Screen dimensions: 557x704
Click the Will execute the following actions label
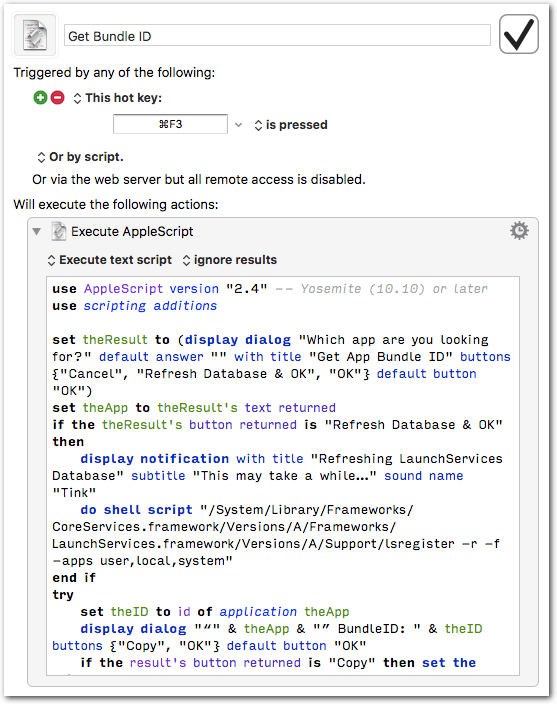(x=116, y=205)
